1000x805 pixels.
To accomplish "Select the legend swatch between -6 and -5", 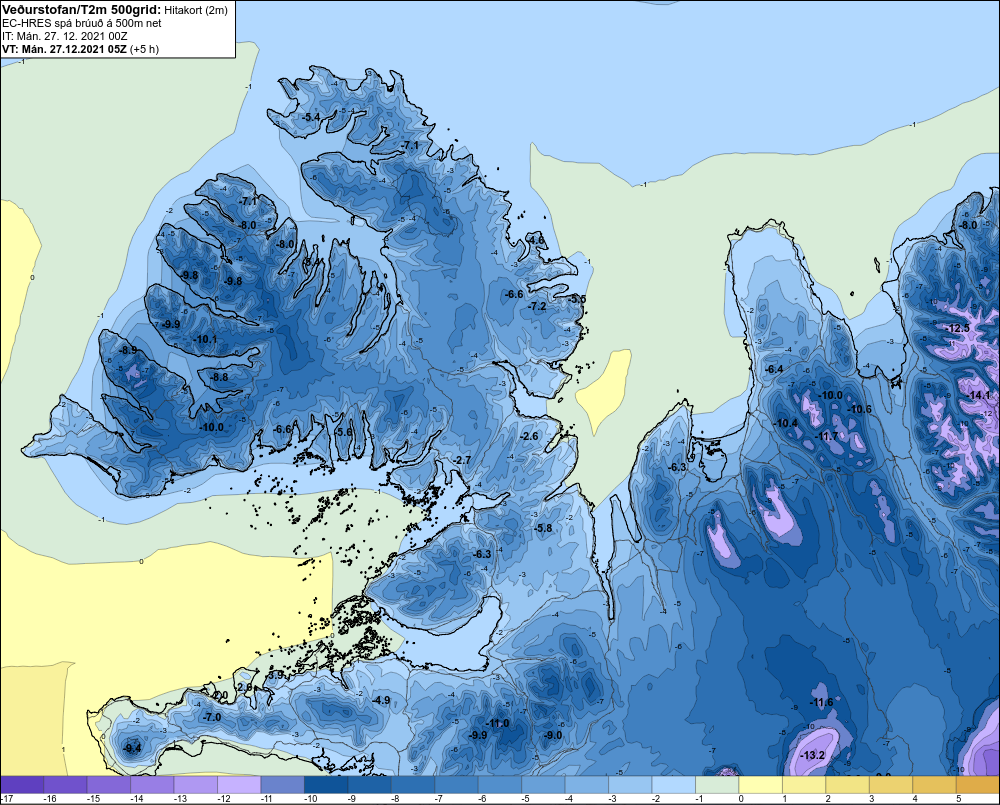I will [500, 785].
